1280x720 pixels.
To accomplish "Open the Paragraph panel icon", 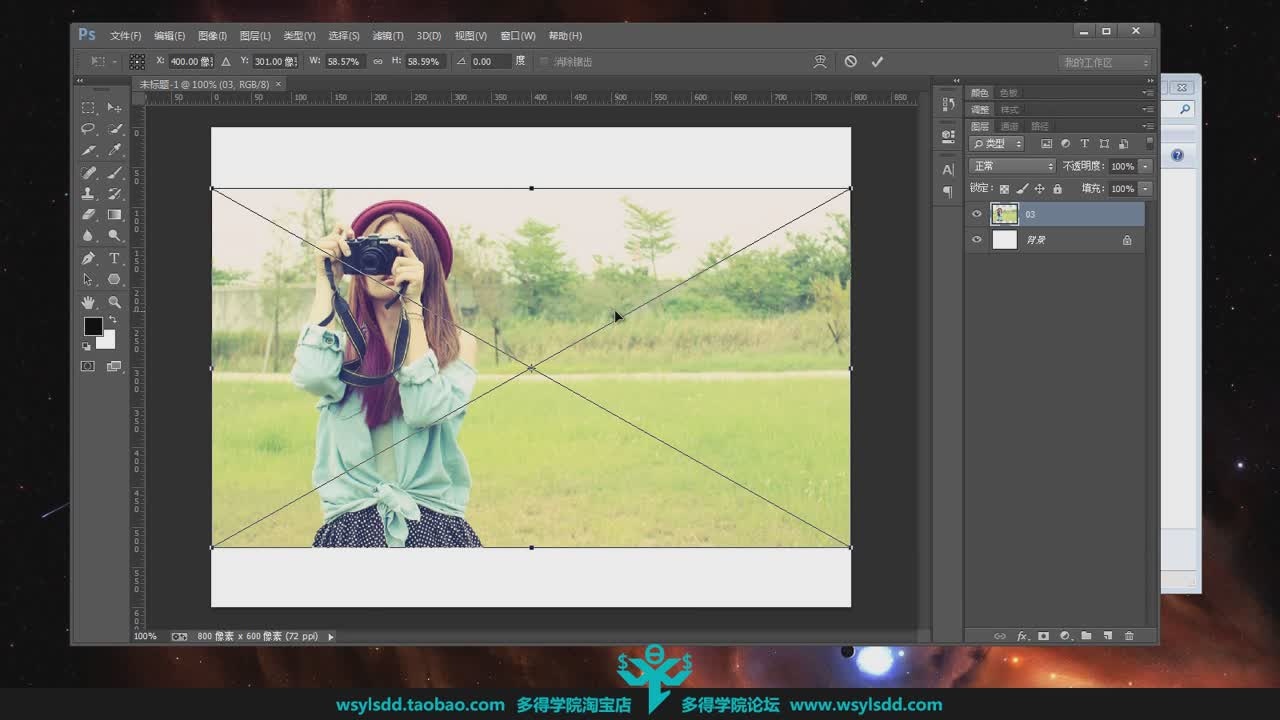I will (948, 191).
